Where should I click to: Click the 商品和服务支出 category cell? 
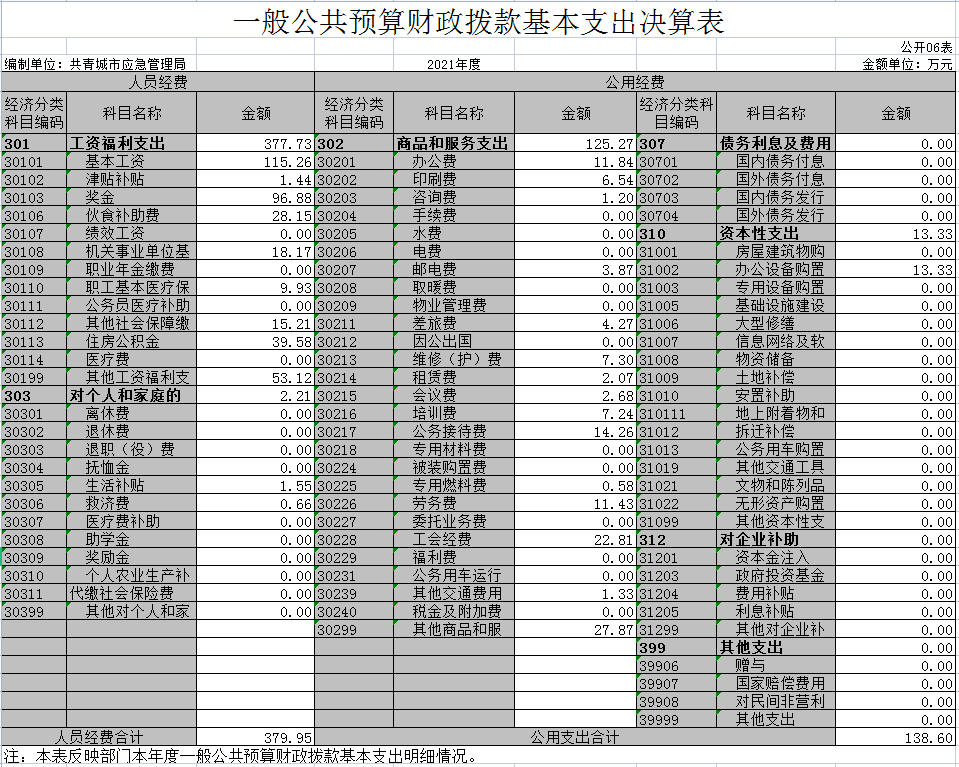[453, 144]
